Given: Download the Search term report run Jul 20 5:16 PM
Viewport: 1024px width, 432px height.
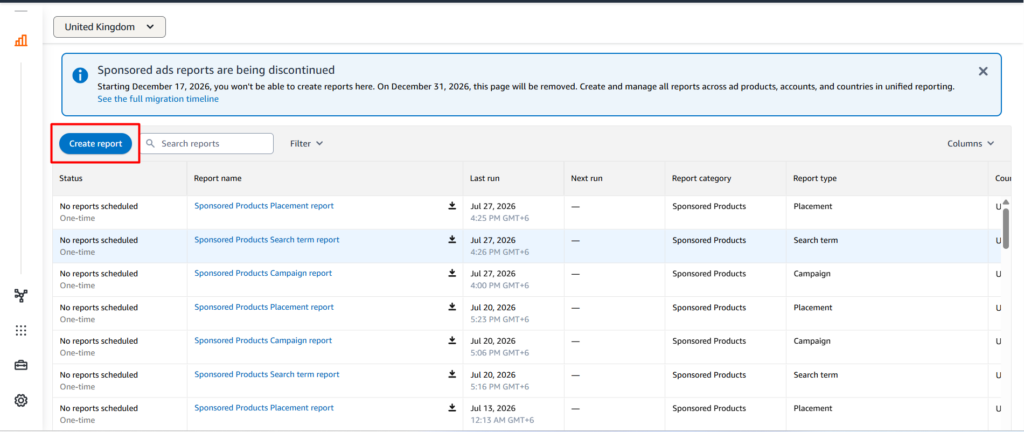Looking at the screenshot, I should 452,375.
